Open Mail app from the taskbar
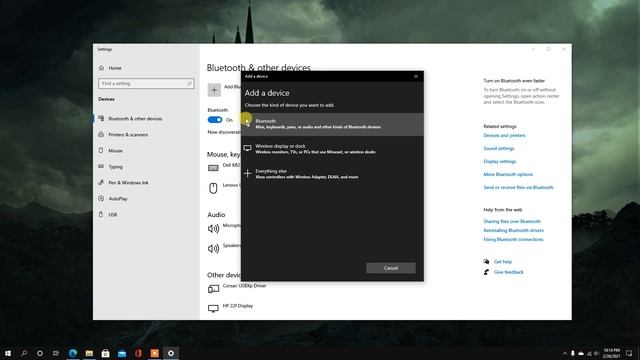 pos(122,353)
